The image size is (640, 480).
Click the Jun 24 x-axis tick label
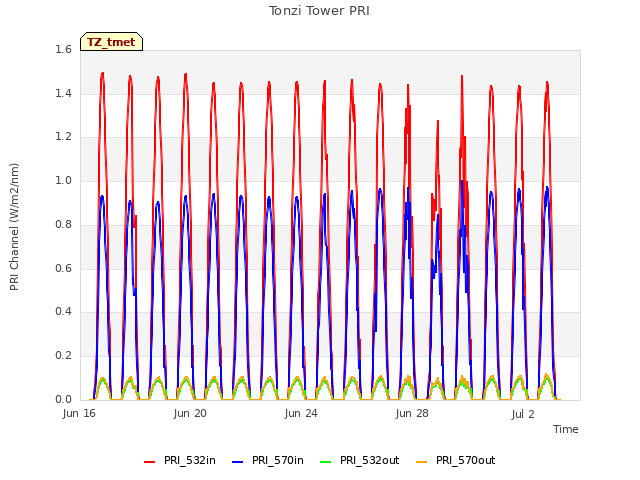(301, 413)
